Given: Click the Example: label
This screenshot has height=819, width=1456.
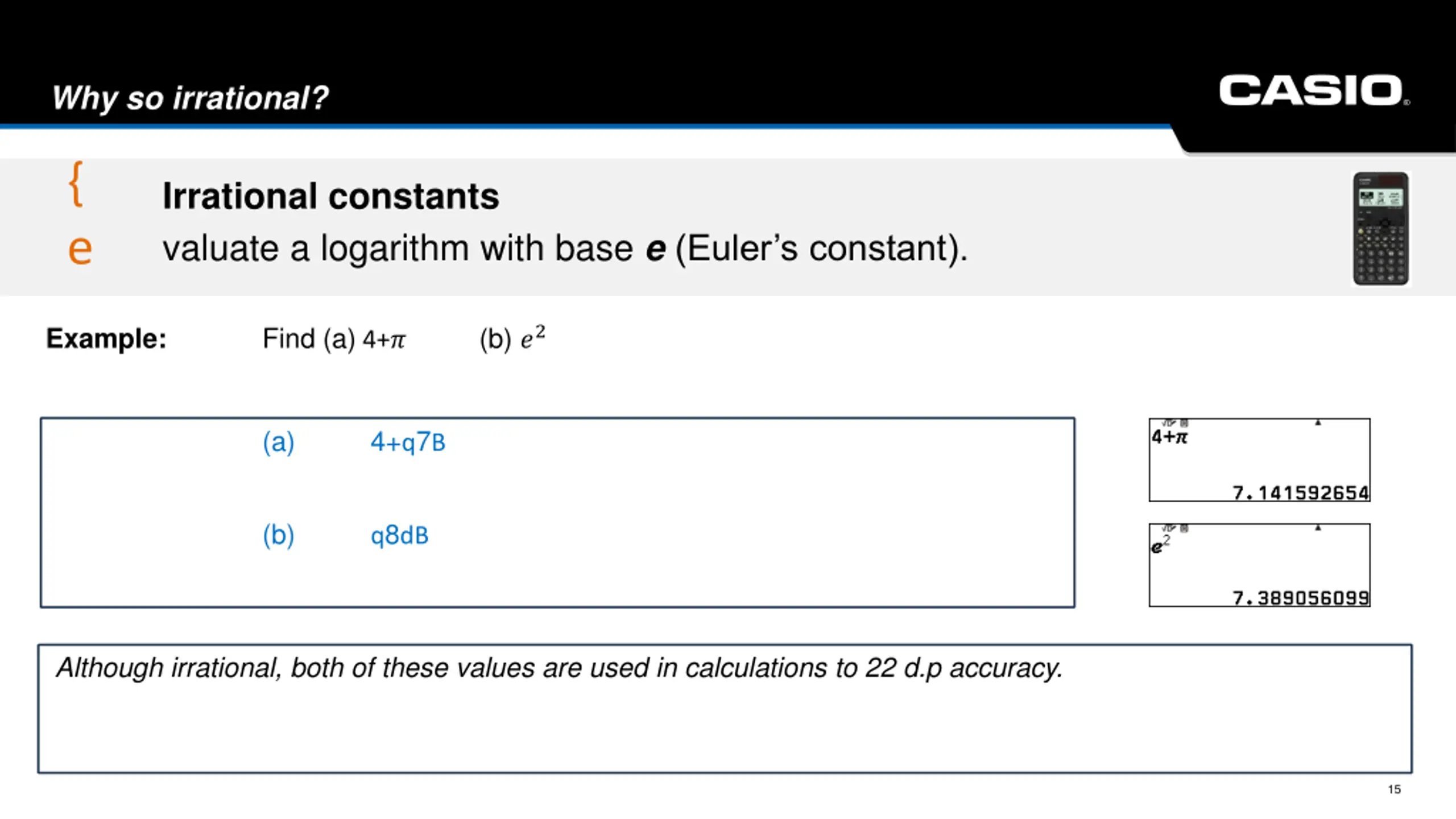Looking at the screenshot, I should (106, 338).
